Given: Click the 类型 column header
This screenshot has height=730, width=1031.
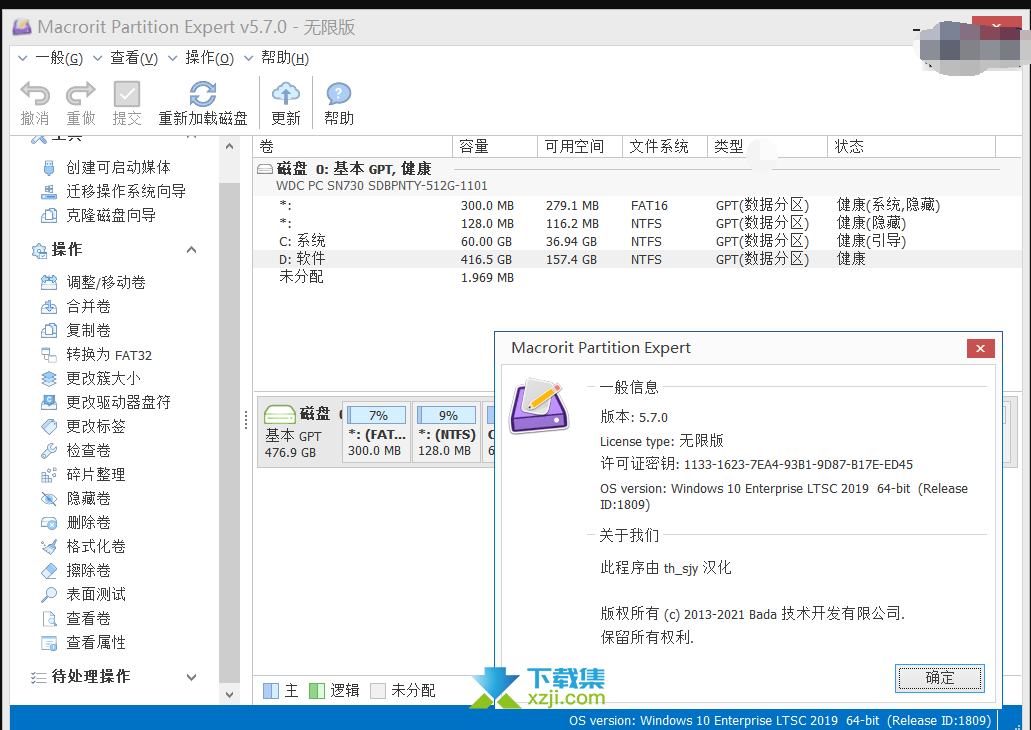Looking at the screenshot, I should point(767,147).
